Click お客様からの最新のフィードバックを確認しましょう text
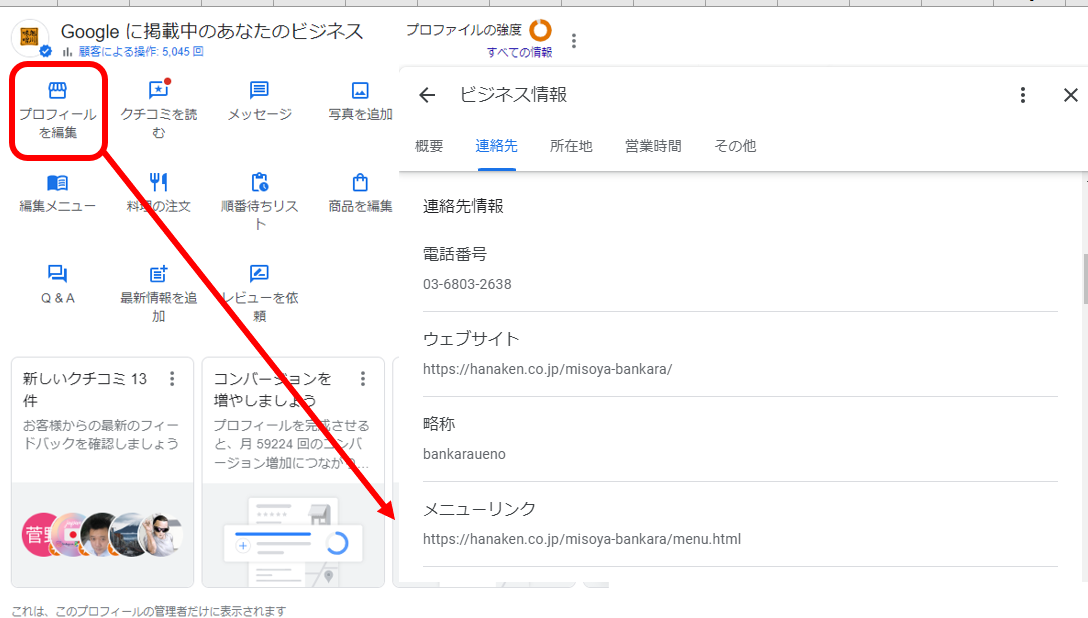The image size is (1088, 618). point(101,434)
